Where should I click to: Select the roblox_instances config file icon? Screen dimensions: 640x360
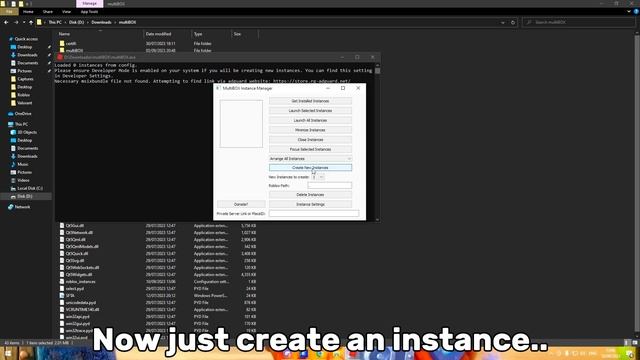[x=62, y=282]
